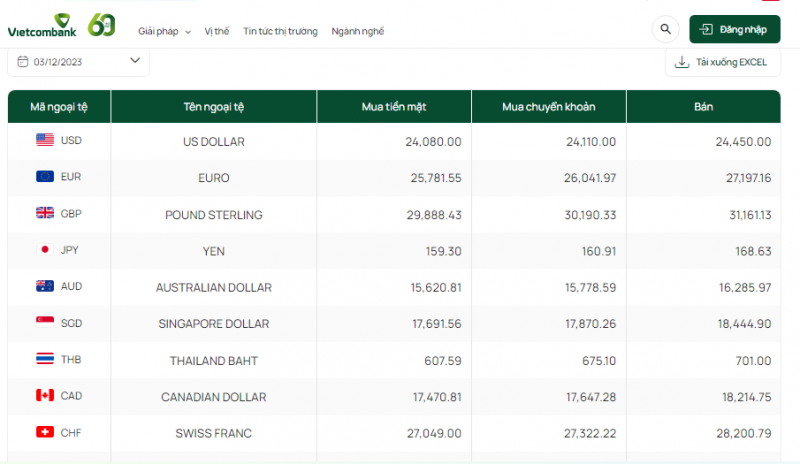Click the AUD flag icon

[45, 286]
